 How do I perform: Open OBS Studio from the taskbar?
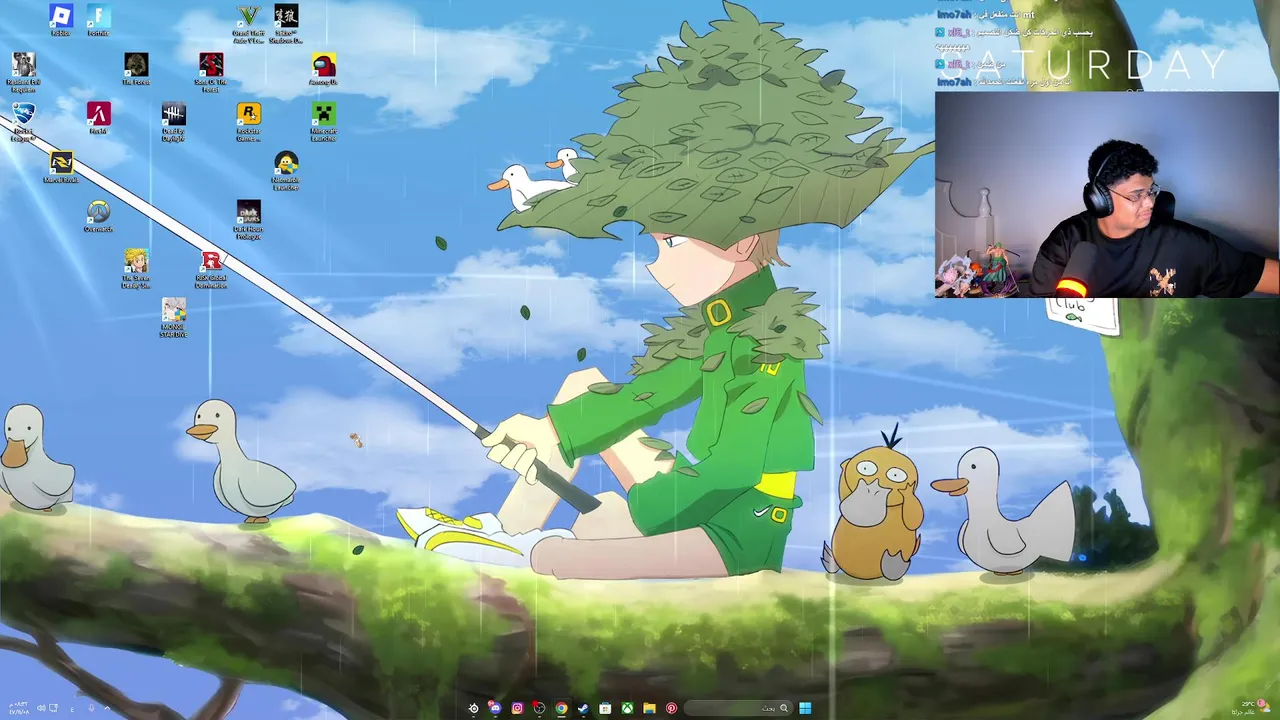click(539, 708)
